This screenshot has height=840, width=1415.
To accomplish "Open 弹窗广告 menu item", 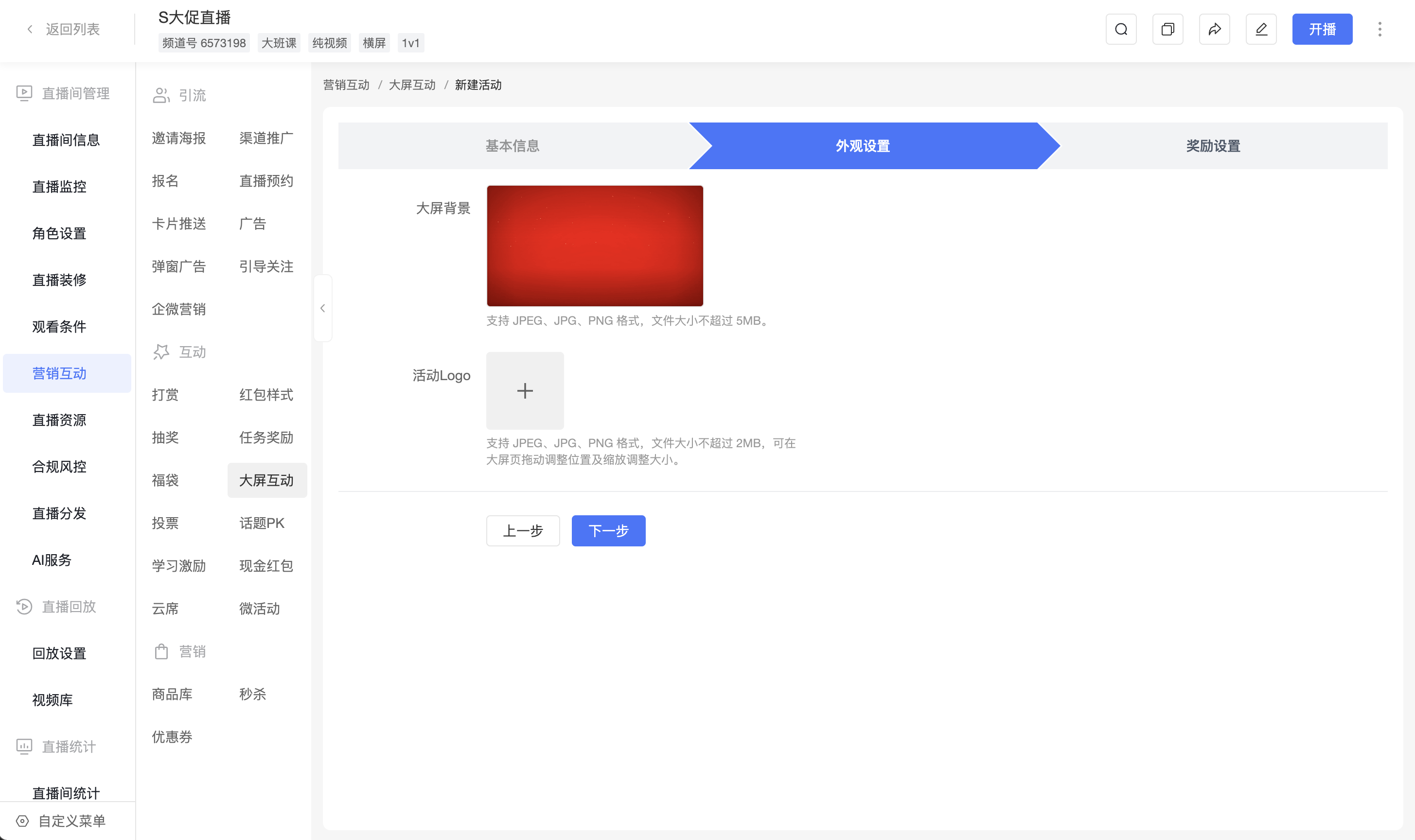I will (179, 266).
